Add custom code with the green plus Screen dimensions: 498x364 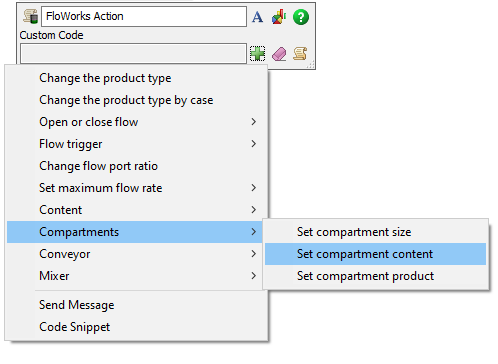[x=258, y=53]
